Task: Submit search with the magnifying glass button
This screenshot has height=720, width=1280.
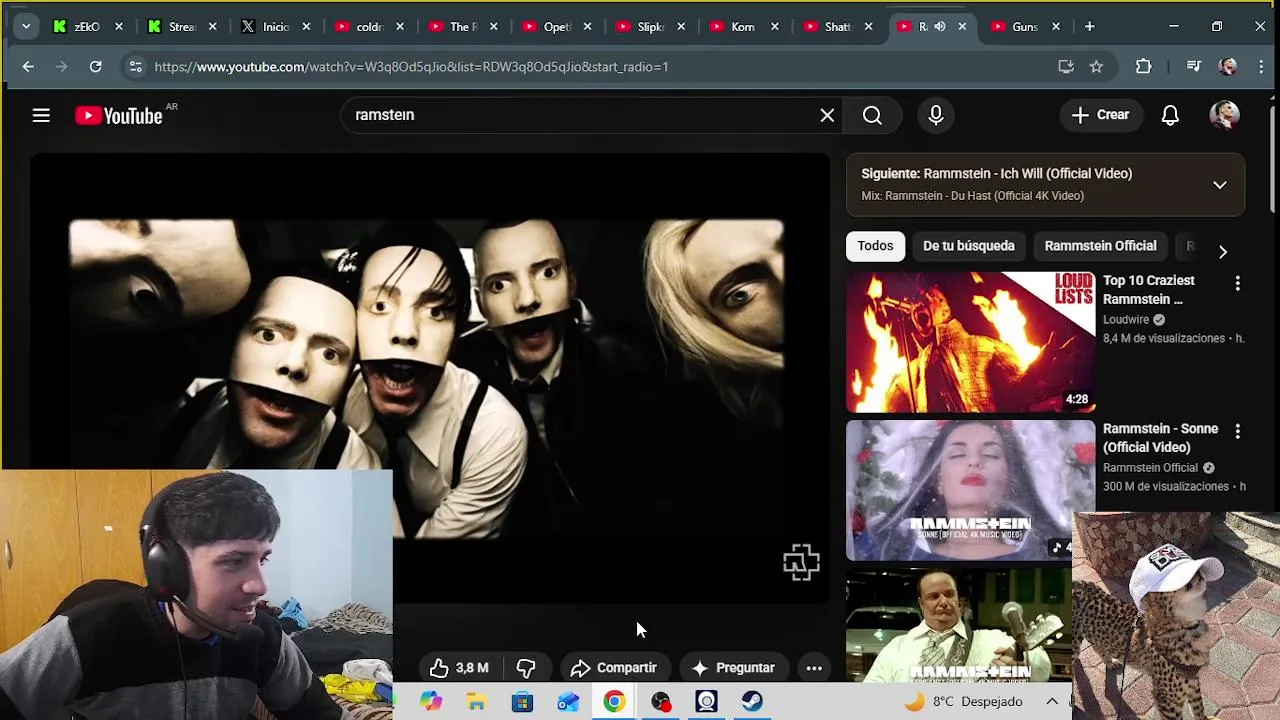Action: (x=872, y=115)
